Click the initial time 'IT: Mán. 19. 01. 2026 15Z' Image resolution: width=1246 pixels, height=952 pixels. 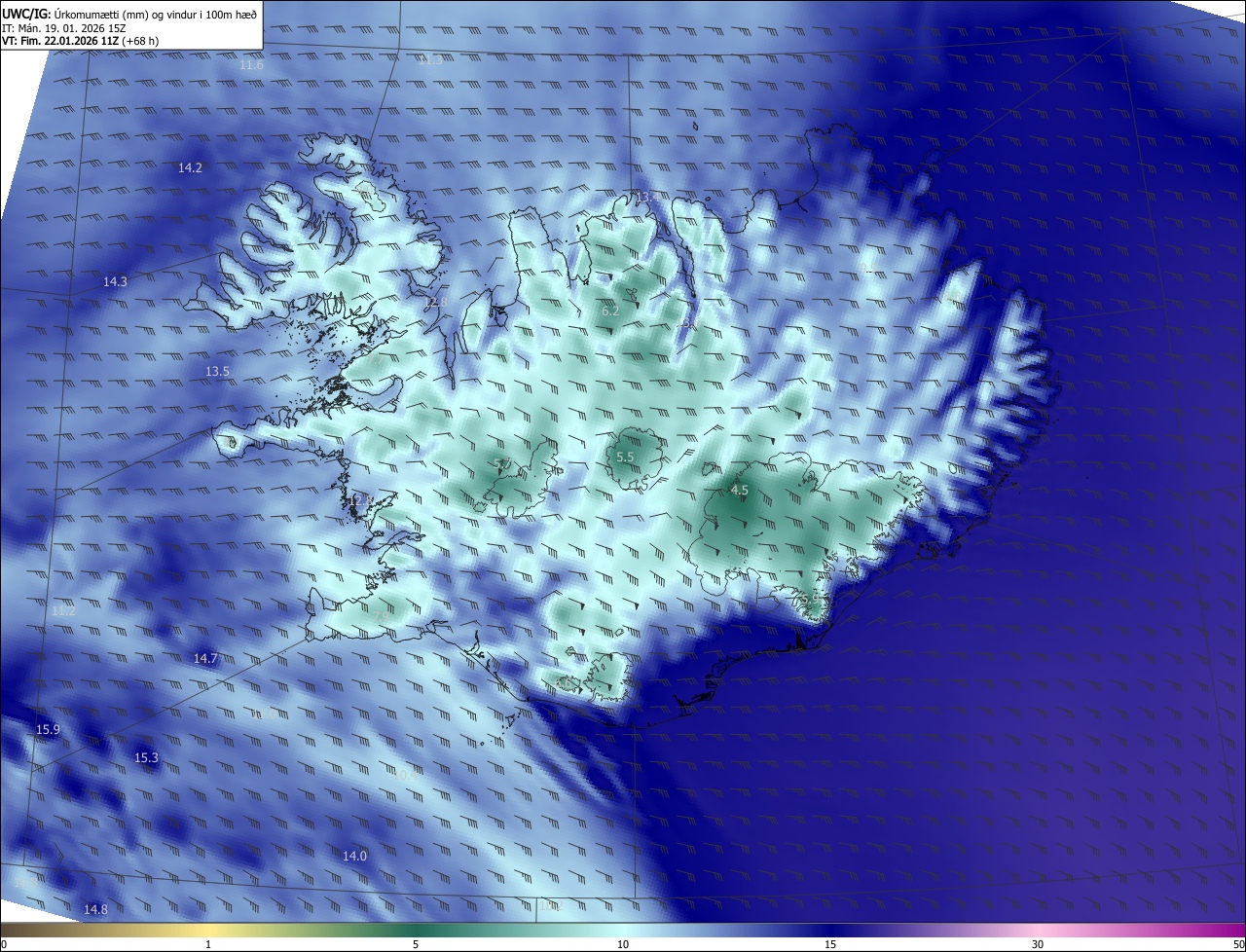(x=63, y=28)
